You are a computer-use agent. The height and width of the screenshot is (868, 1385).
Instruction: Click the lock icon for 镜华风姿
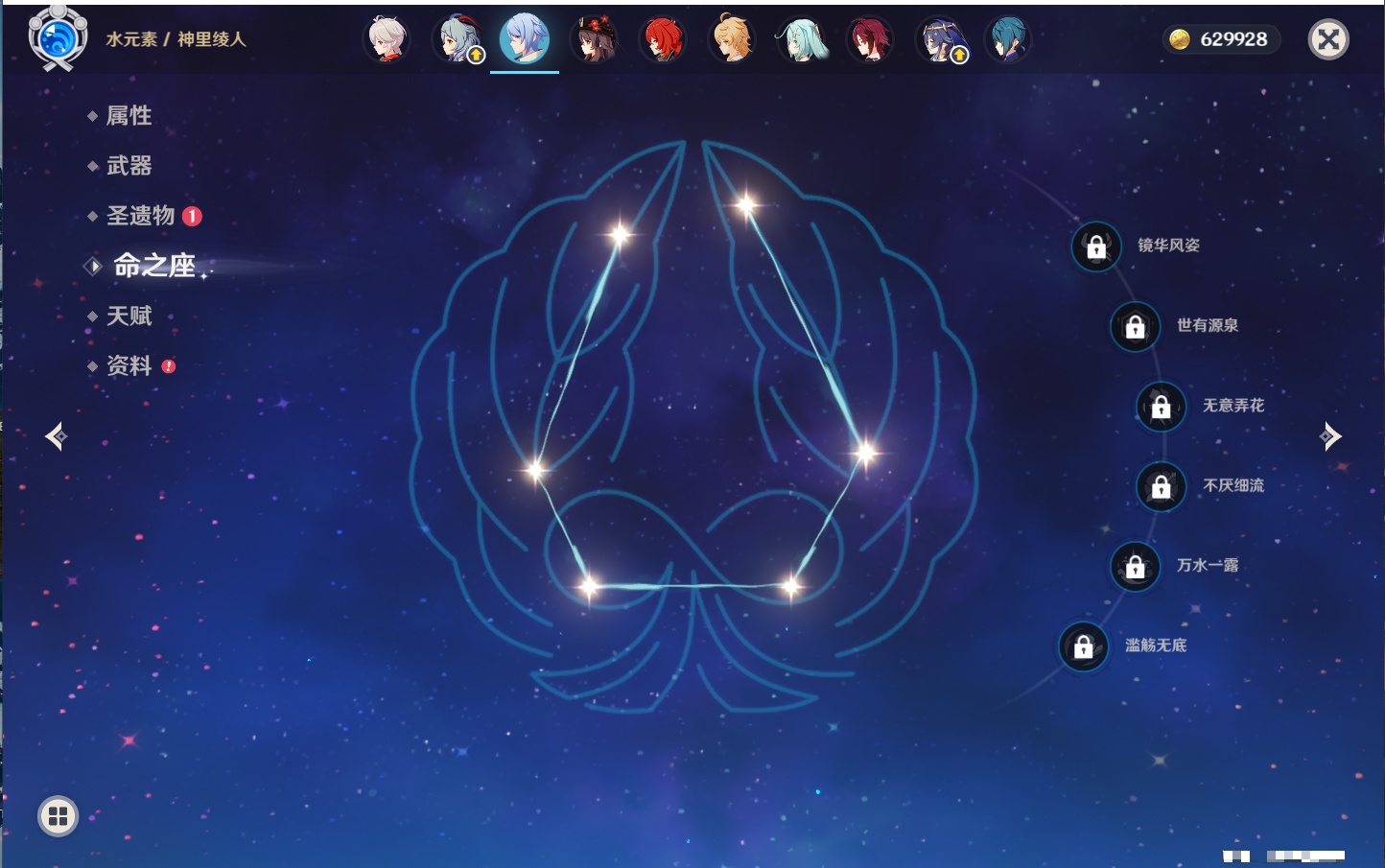[x=1096, y=247]
